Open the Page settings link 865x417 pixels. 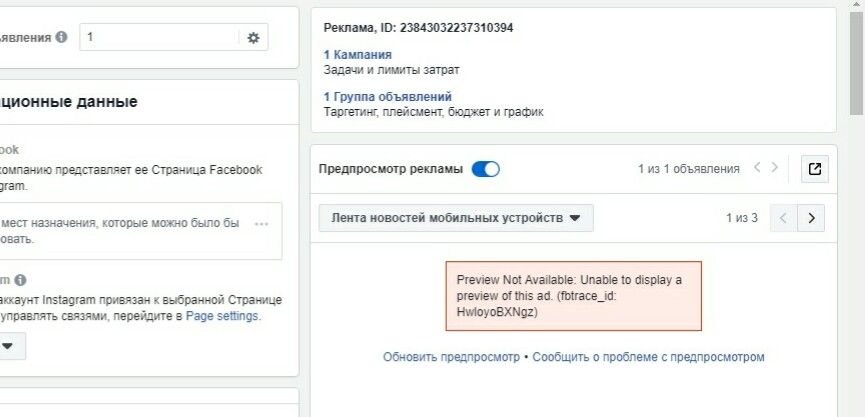click(x=222, y=316)
